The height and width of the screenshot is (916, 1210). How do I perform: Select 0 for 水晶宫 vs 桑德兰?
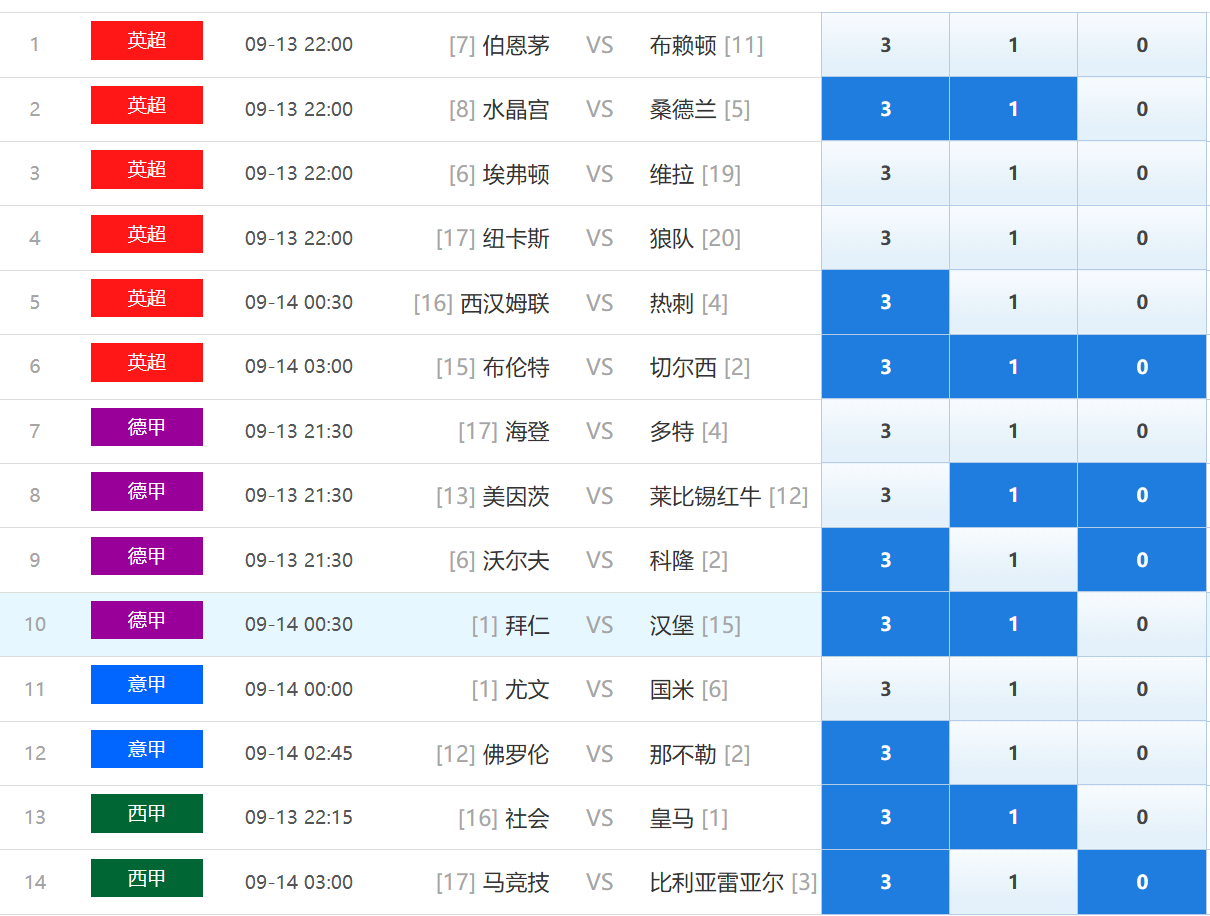pyautogui.click(x=1142, y=109)
